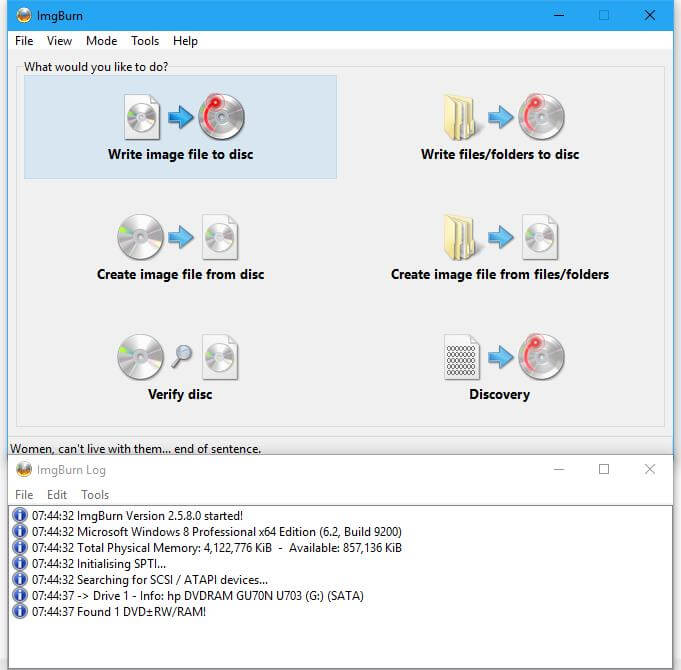Choose the Create image file from files/folders icon
Image resolution: width=681 pixels, height=670 pixels.
pos(501,237)
